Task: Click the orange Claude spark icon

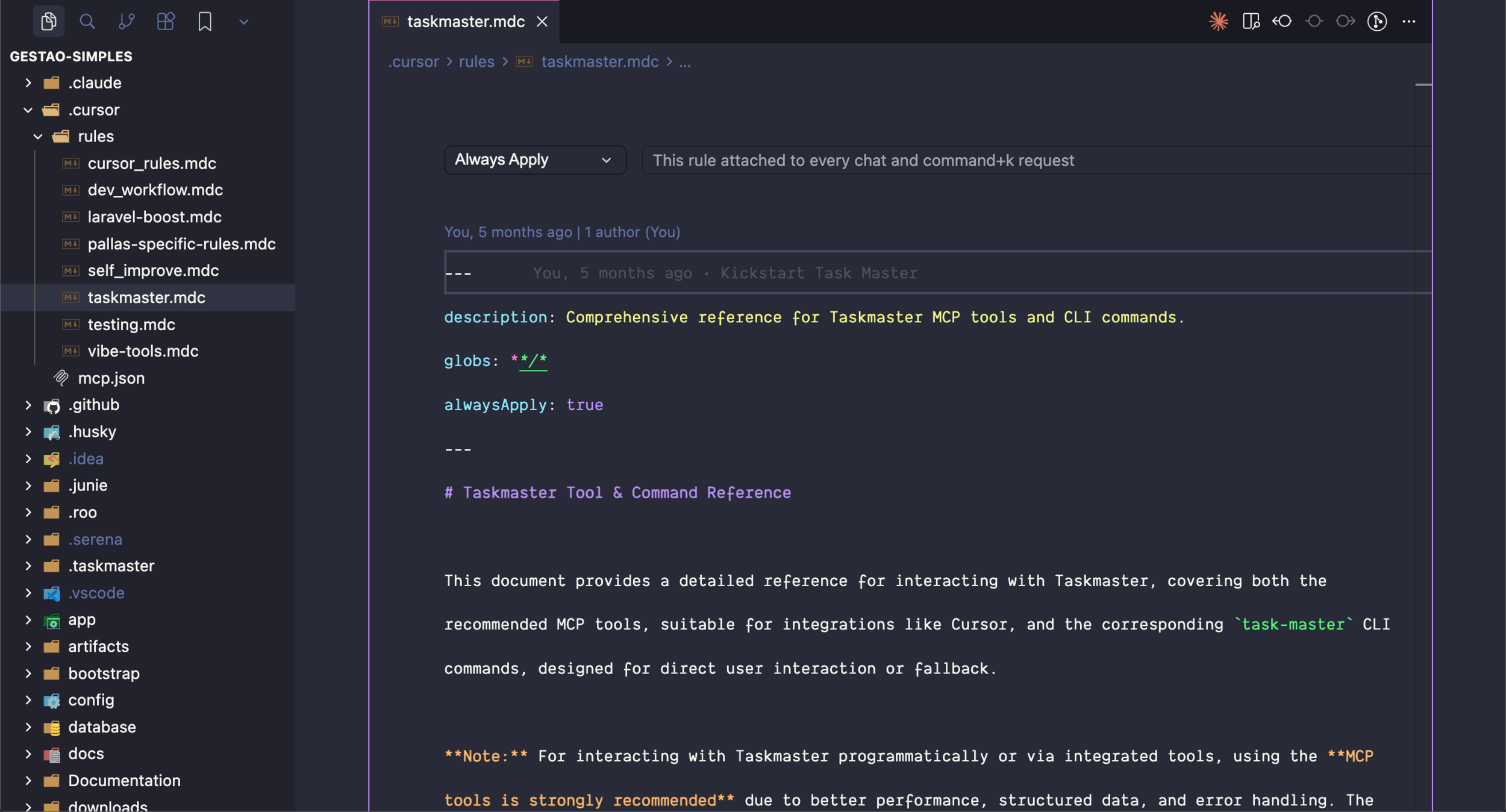Action: click(x=1218, y=22)
